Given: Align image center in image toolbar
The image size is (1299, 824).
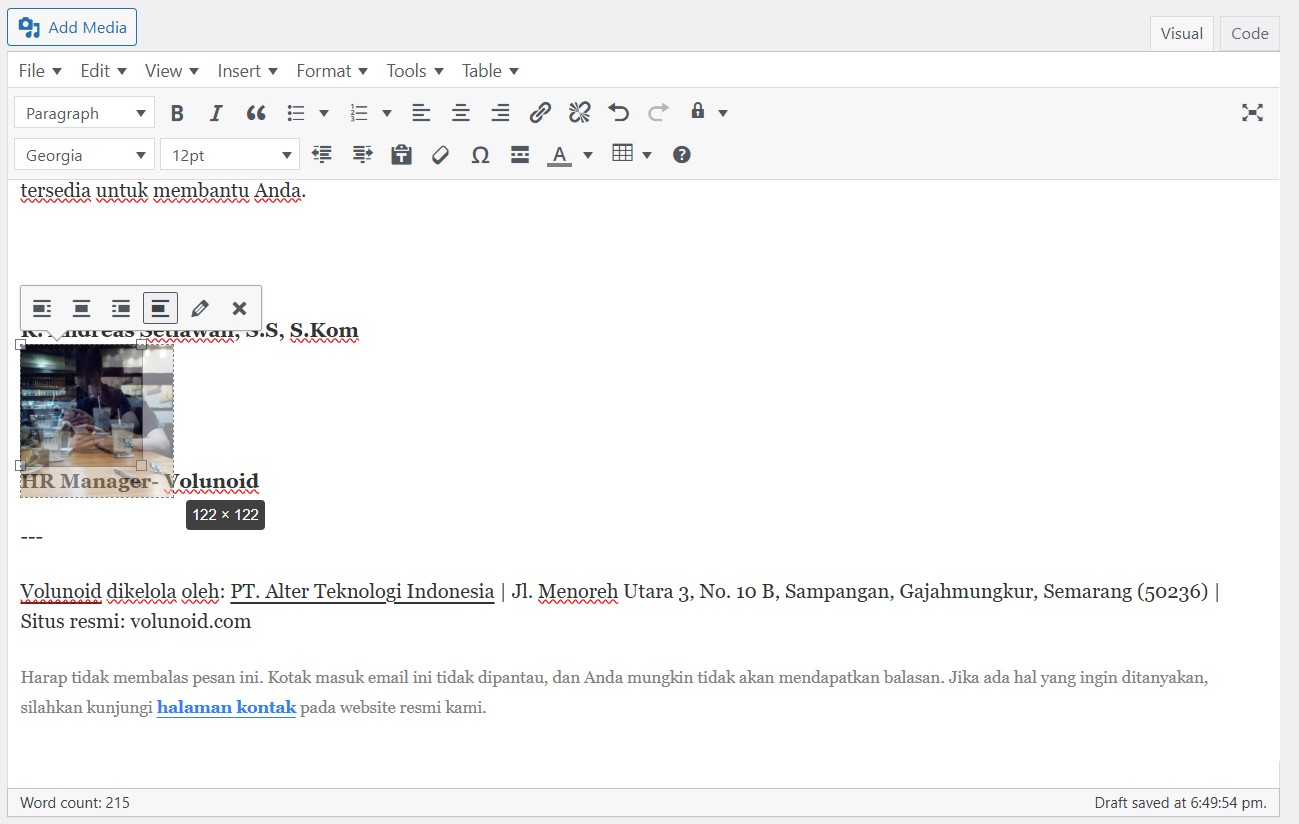Looking at the screenshot, I should [x=81, y=308].
